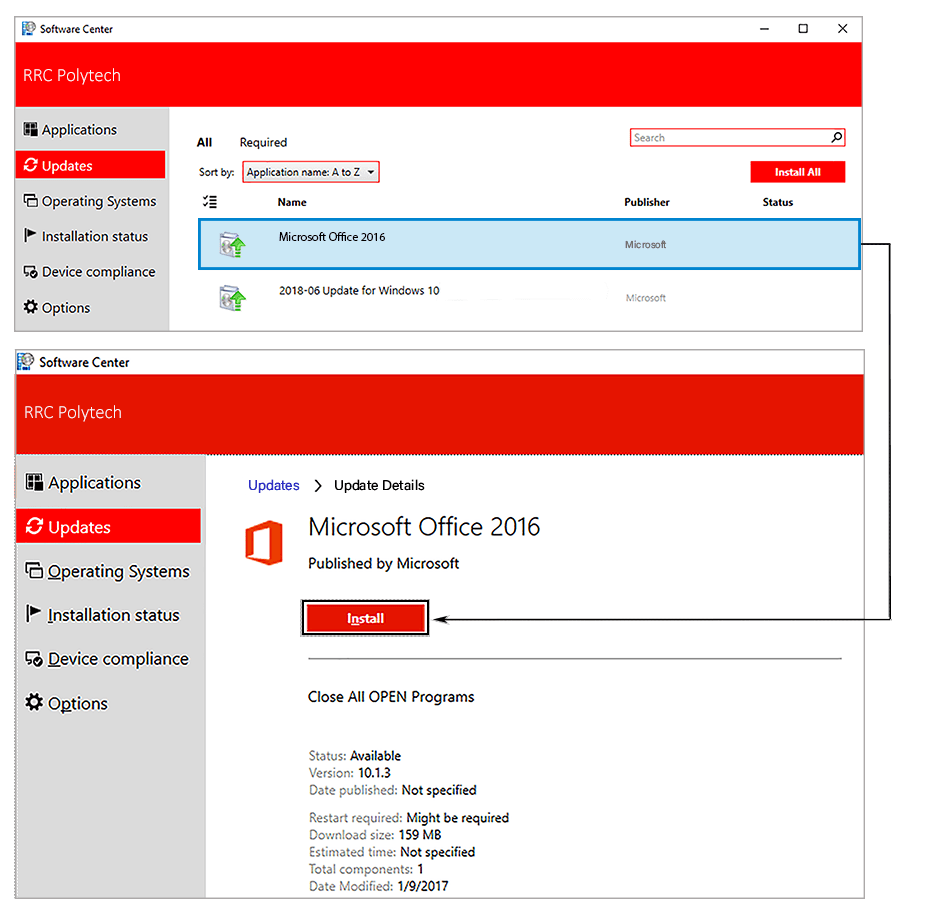Click the Office logo in Update Details
This screenshot has height=918, width=936.
point(264,542)
